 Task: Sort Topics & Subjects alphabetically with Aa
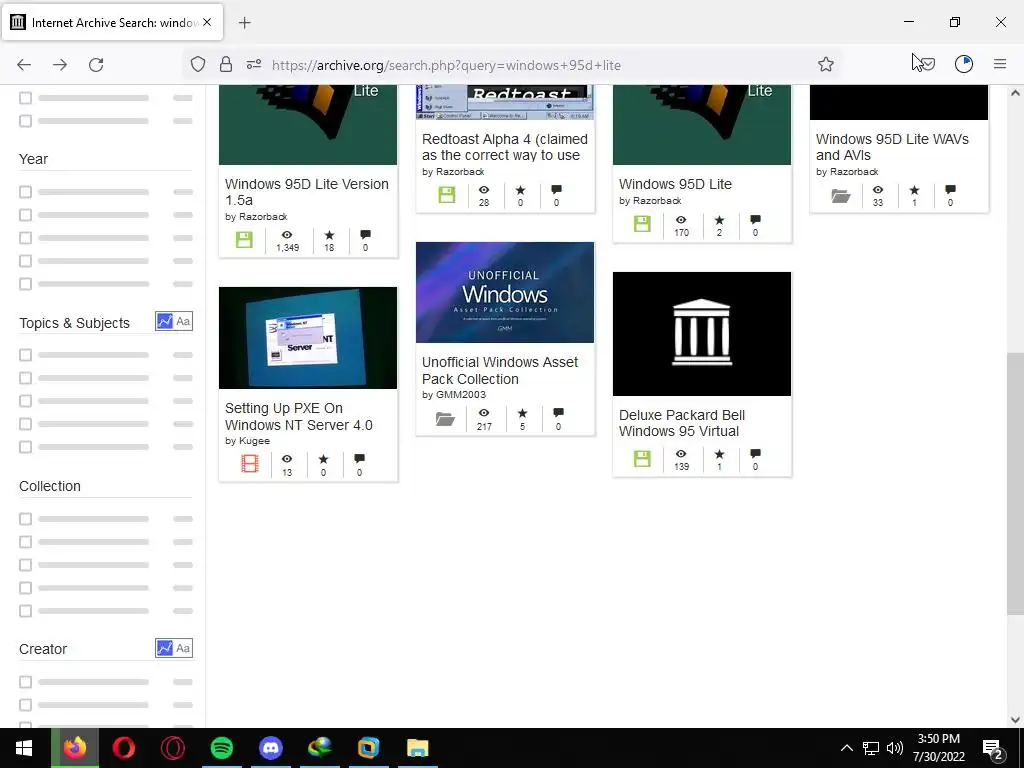(183, 321)
